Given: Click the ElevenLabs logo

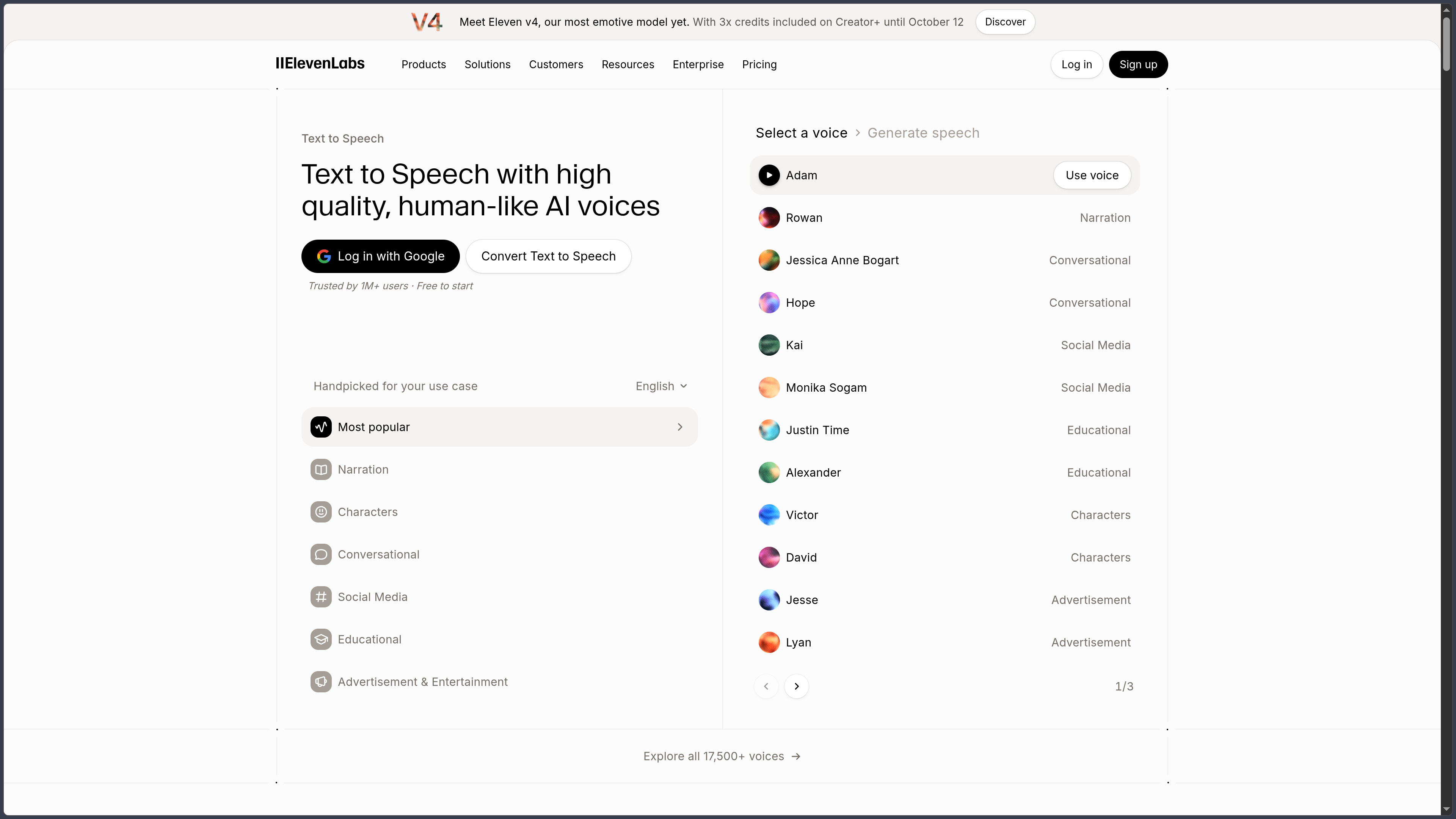Looking at the screenshot, I should (x=320, y=64).
